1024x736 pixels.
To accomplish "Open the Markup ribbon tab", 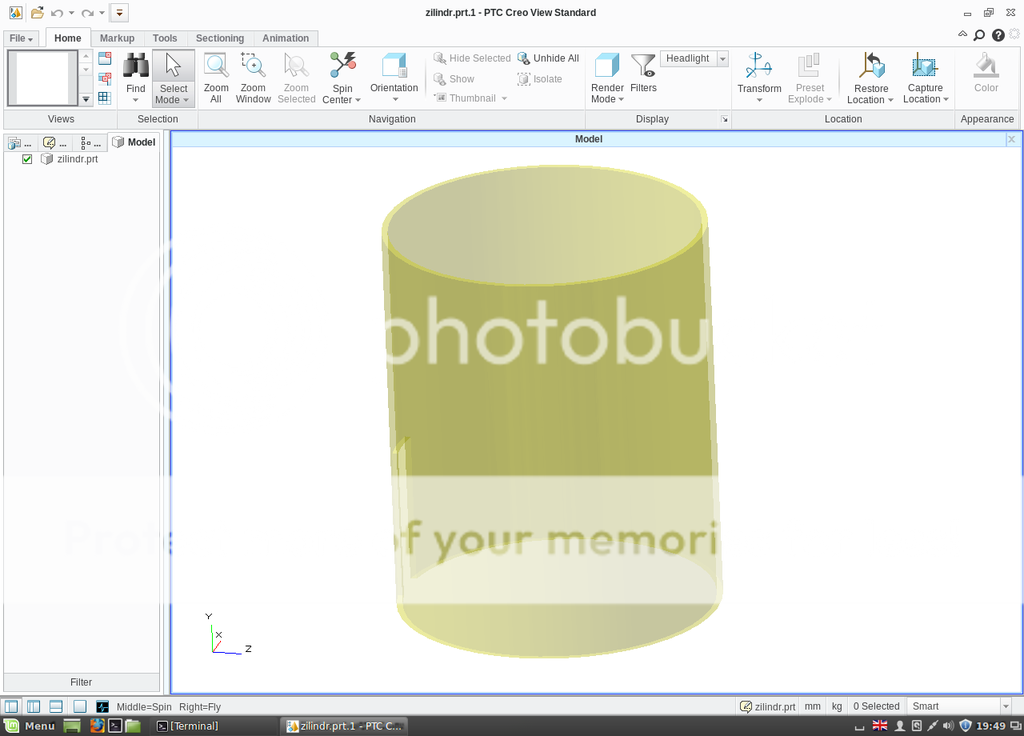I will pyautogui.click(x=117, y=38).
